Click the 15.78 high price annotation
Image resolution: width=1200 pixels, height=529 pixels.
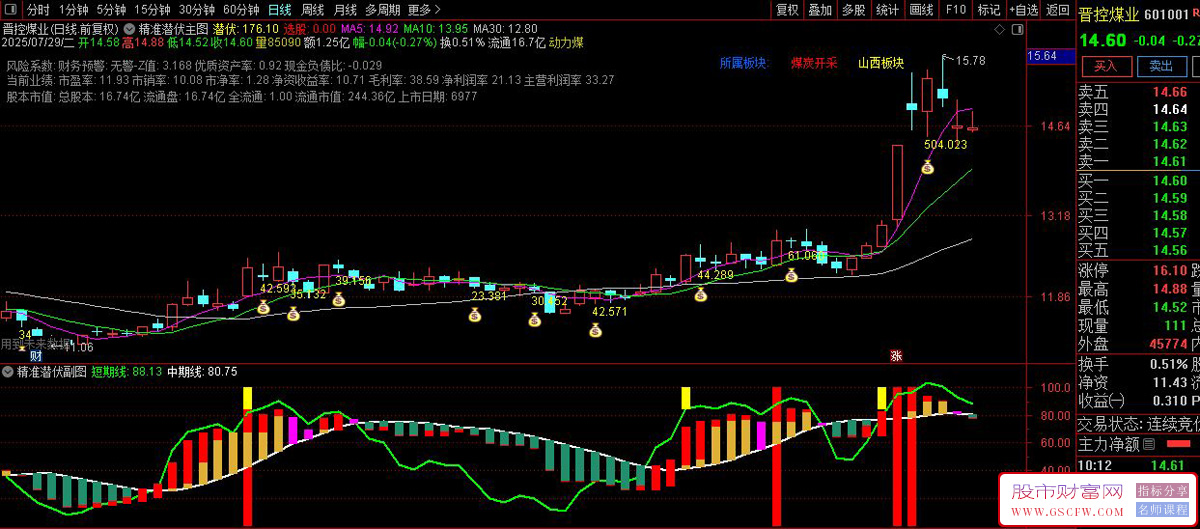tap(971, 61)
